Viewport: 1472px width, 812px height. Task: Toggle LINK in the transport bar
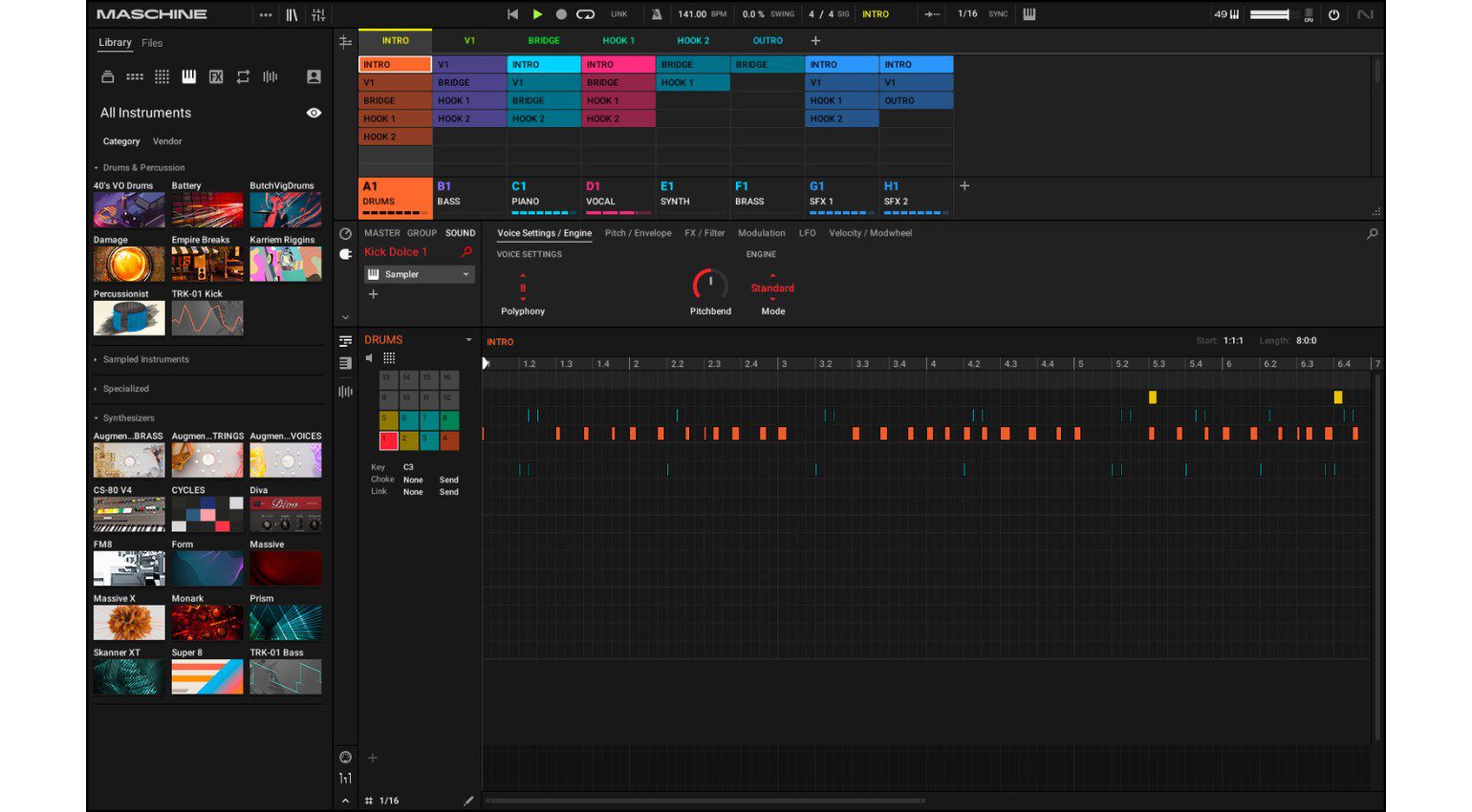(618, 13)
